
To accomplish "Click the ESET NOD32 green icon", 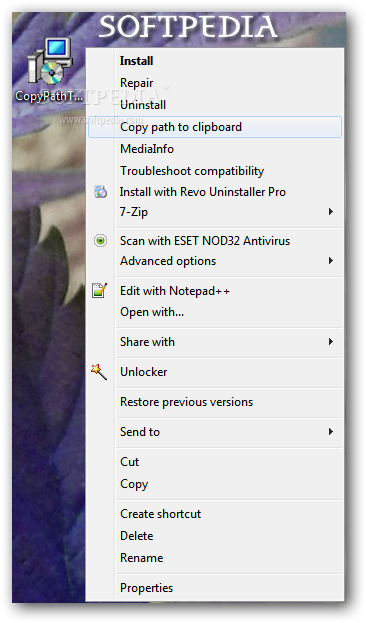I will (100, 240).
